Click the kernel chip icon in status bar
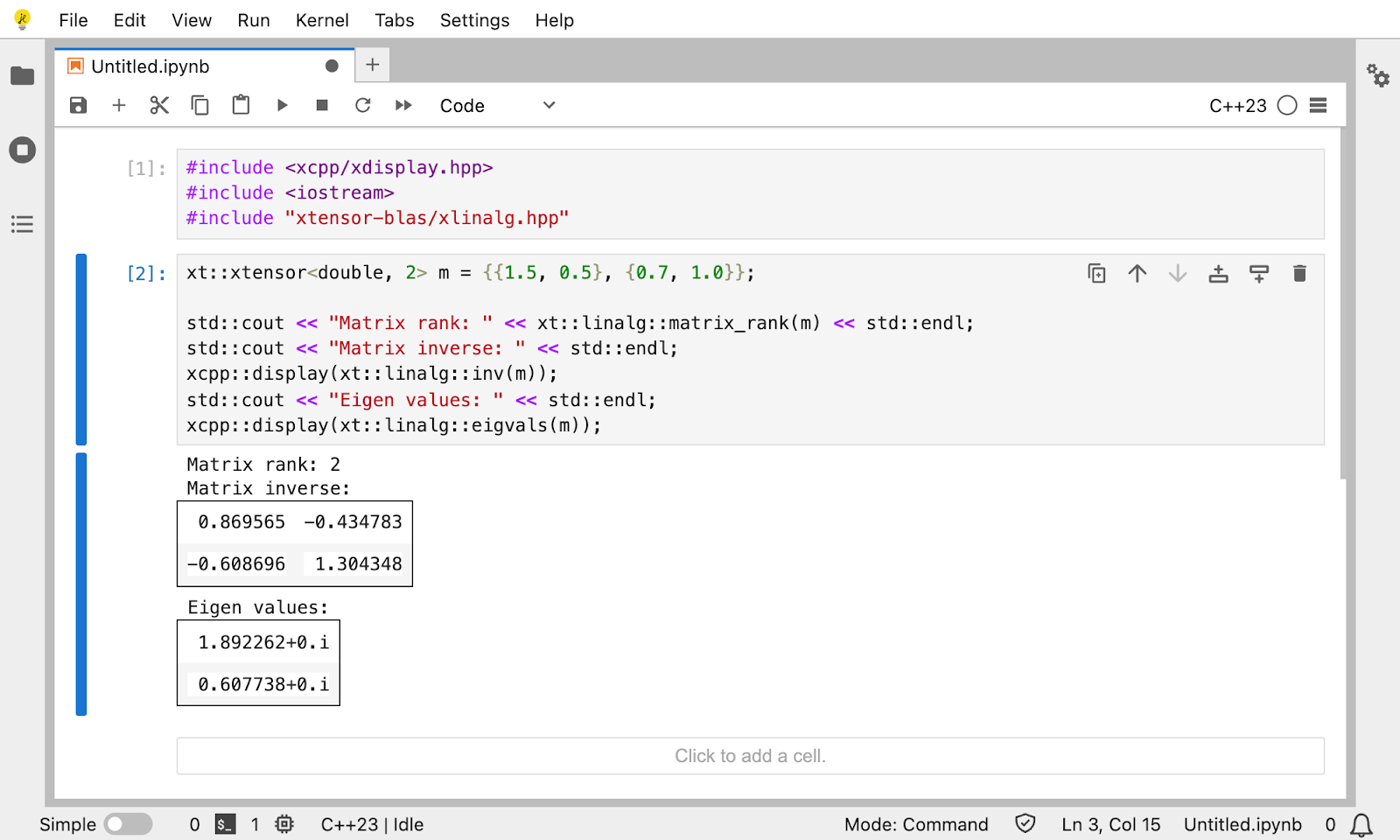Image resolution: width=1400 pixels, height=840 pixels. click(x=284, y=824)
